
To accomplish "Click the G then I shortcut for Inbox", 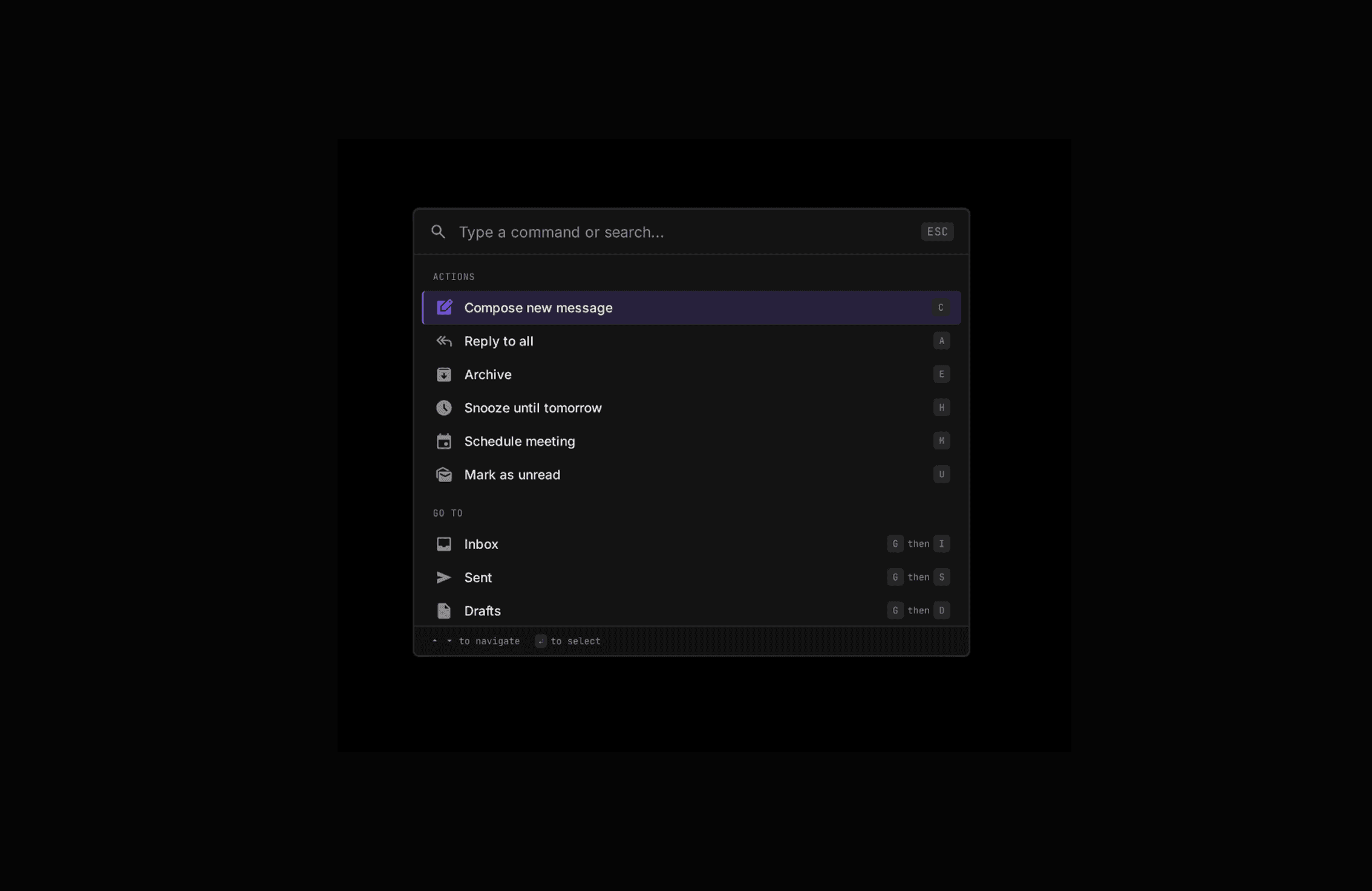I will click(x=918, y=544).
